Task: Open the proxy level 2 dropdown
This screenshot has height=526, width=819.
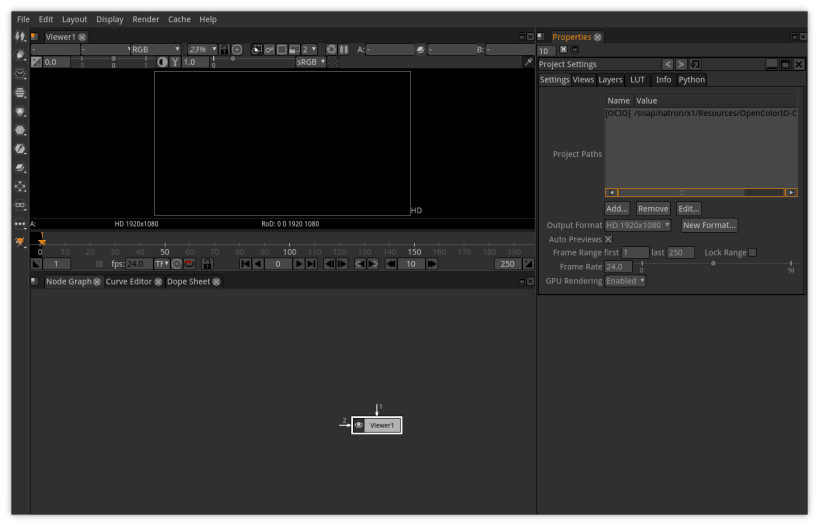Action: pos(309,49)
